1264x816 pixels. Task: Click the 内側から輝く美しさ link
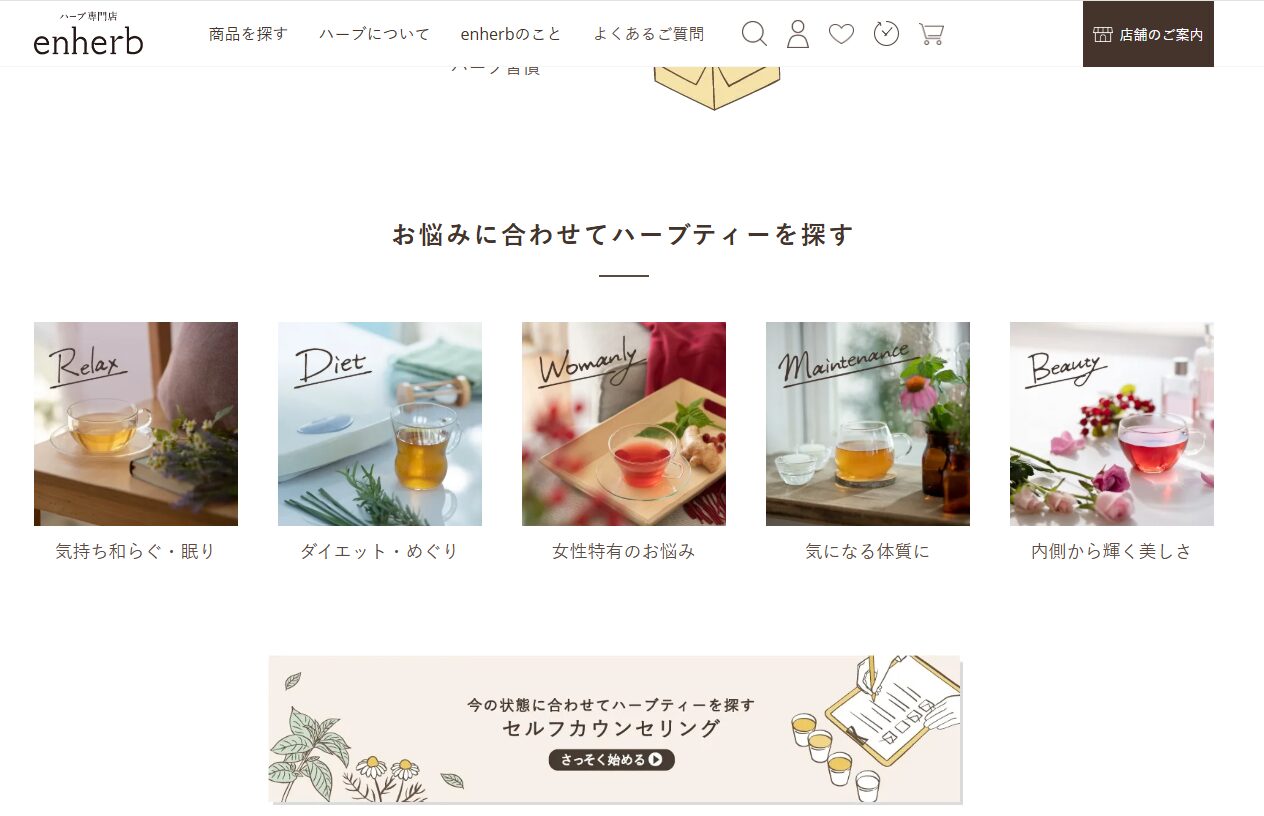point(1112,551)
